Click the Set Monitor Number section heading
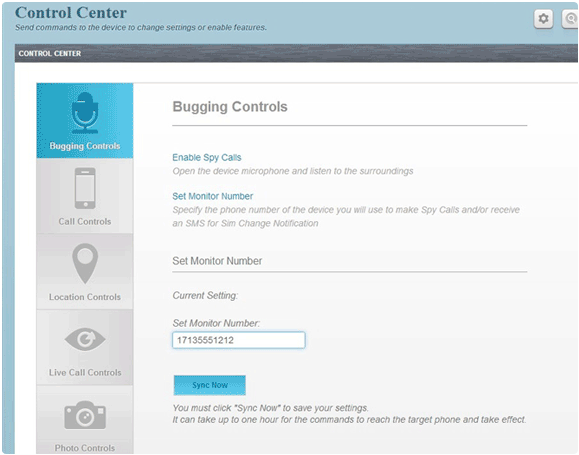579x455 pixels. (x=217, y=261)
